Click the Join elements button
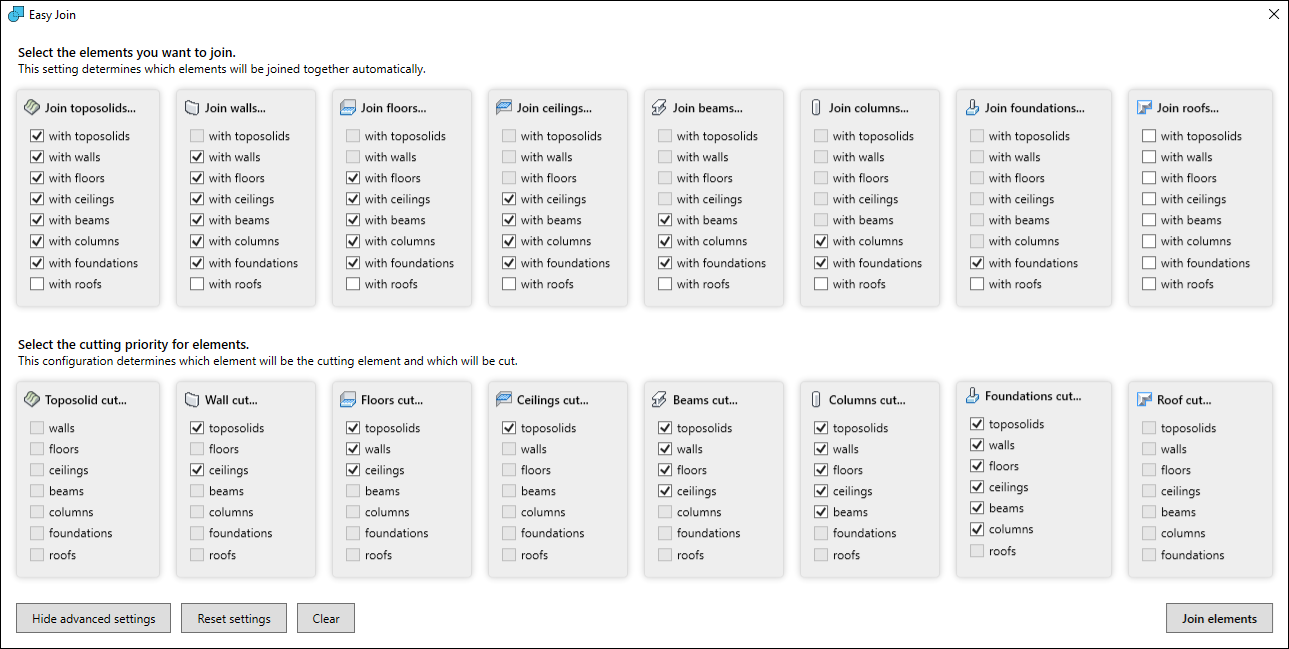This screenshot has width=1289, height=649. 1218,618
